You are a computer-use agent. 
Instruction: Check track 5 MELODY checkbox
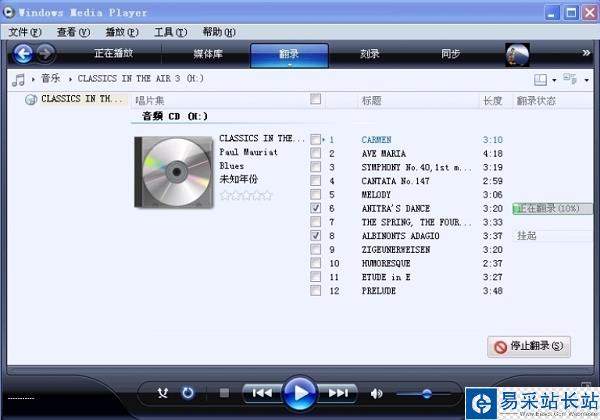[x=315, y=194]
